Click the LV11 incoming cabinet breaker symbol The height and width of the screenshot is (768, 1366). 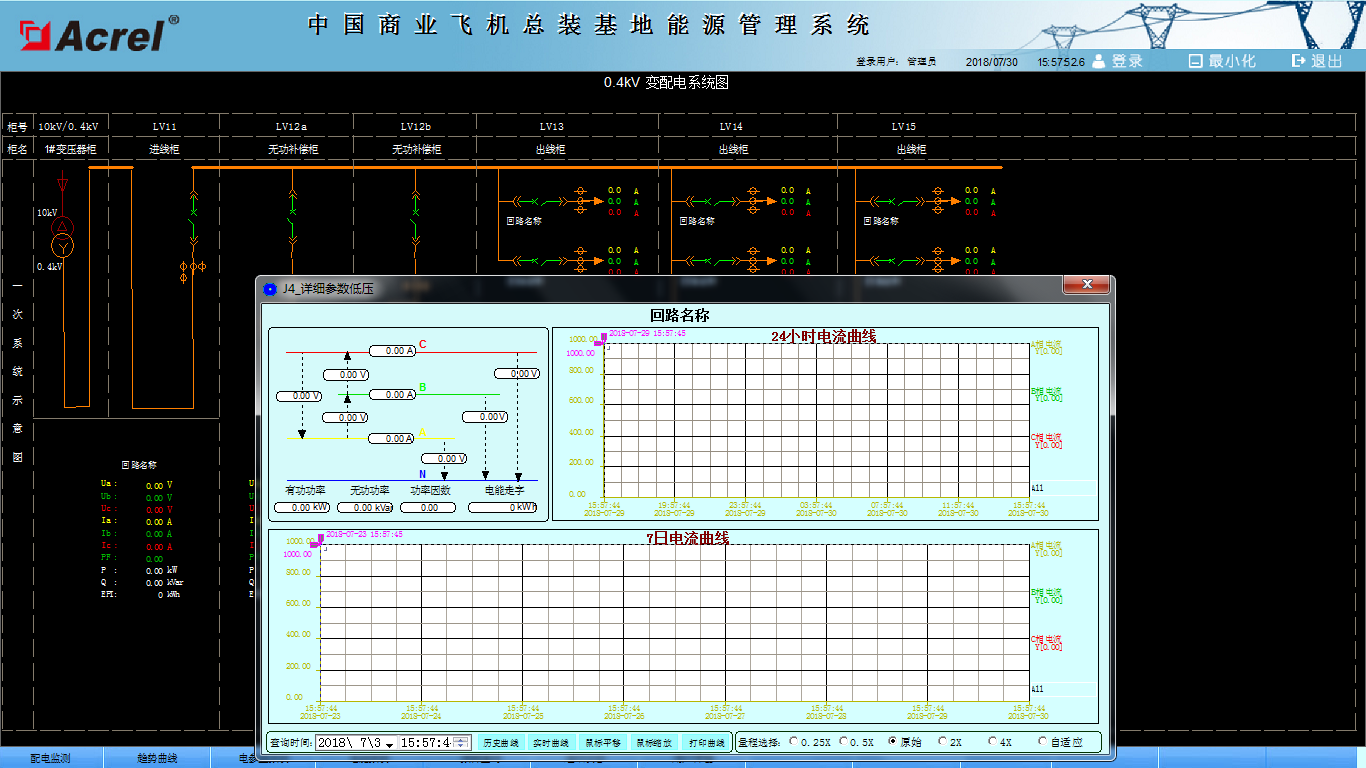(x=194, y=212)
